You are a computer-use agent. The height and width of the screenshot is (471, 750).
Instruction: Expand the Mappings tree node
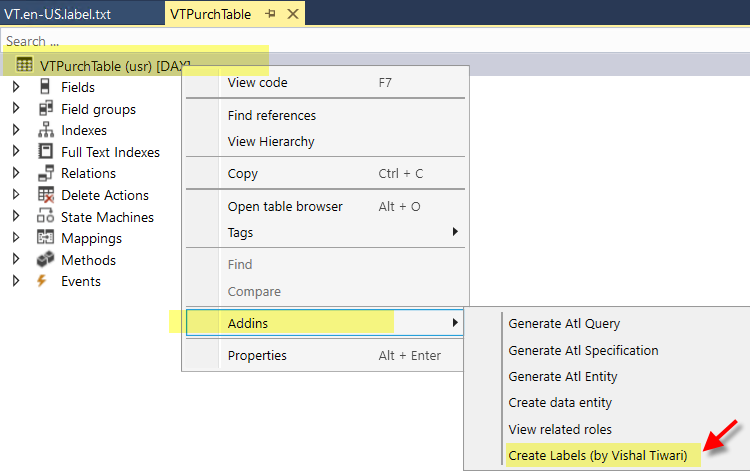click(x=16, y=237)
